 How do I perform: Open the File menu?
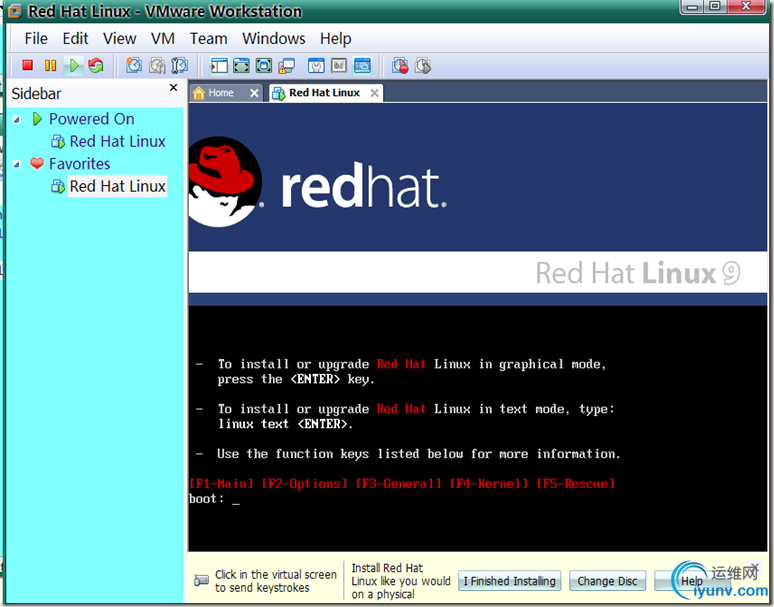pyautogui.click(x=36, y=38)
